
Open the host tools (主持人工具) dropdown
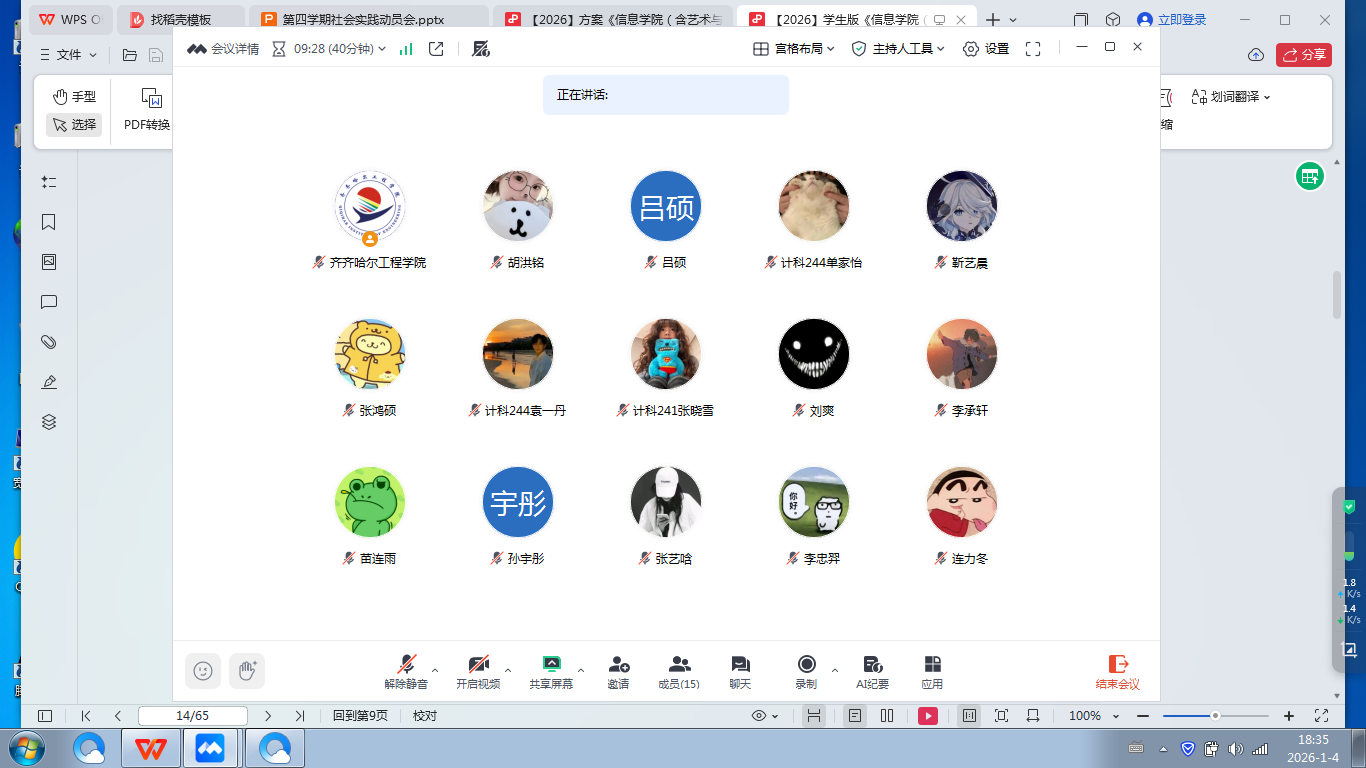coord(897,49)
